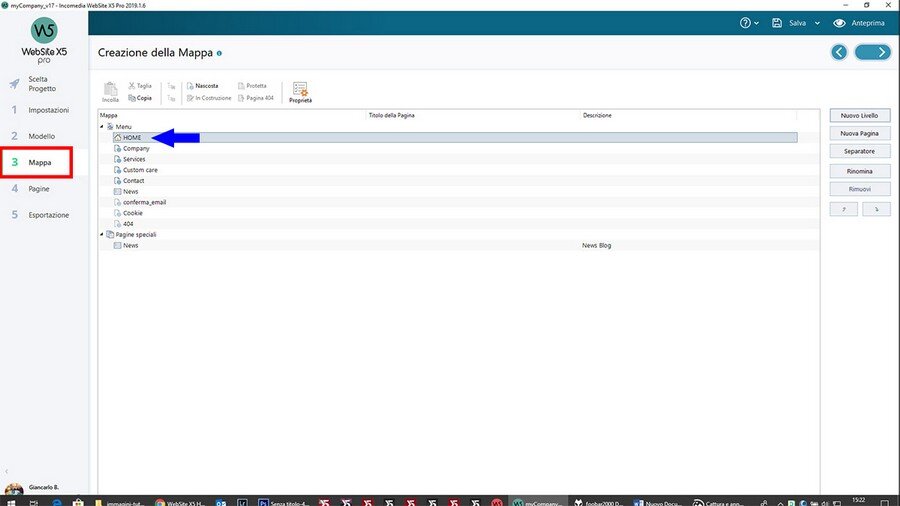Click the Nuova Pagina button
The height and width of the screenshot is (506, 900).
coord(859,133)
